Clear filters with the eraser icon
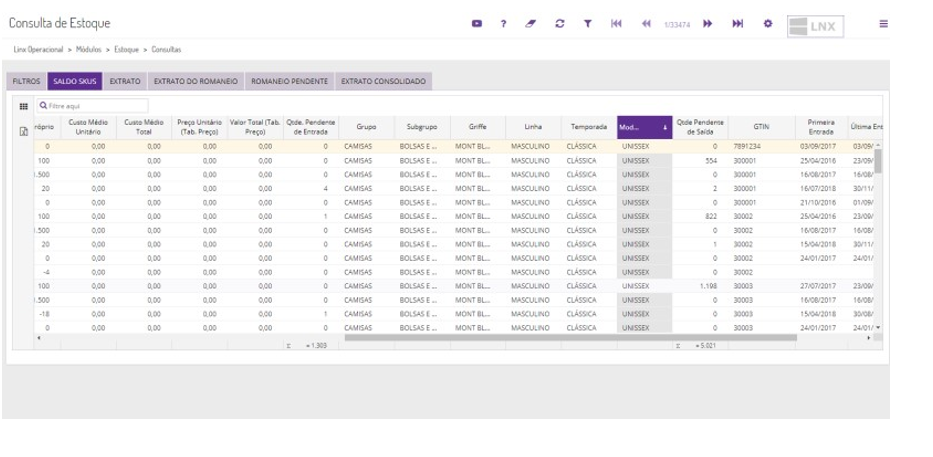The height and width of the screenshot is (457, 933). [531, 24]
